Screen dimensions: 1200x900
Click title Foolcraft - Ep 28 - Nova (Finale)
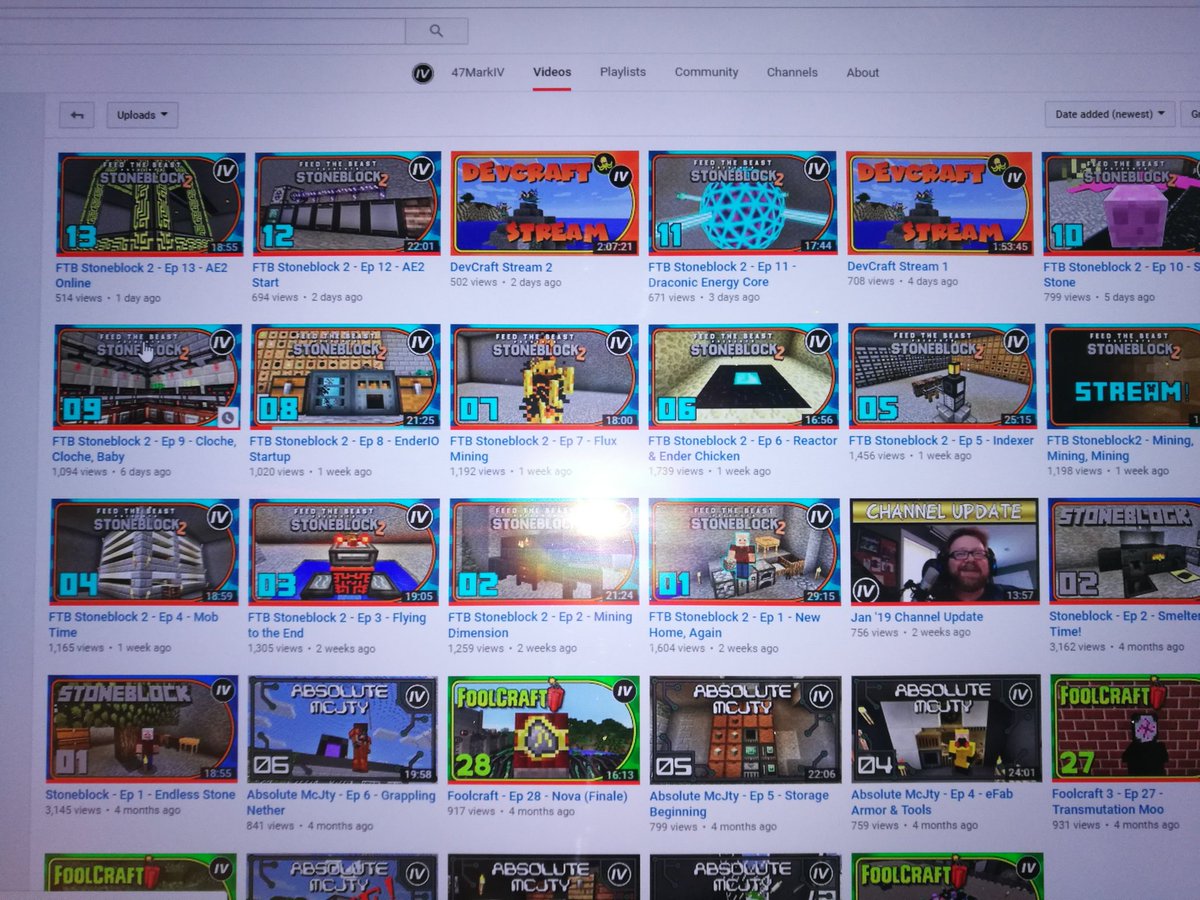[x=538, y=797]
